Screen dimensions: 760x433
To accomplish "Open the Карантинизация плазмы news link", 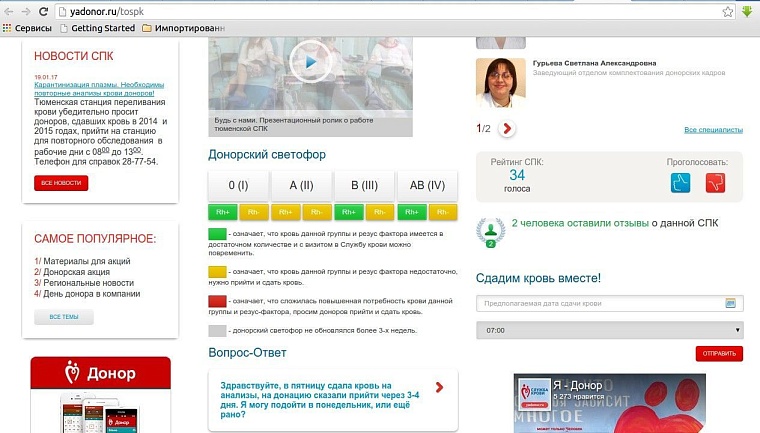I will coord(99,89).
